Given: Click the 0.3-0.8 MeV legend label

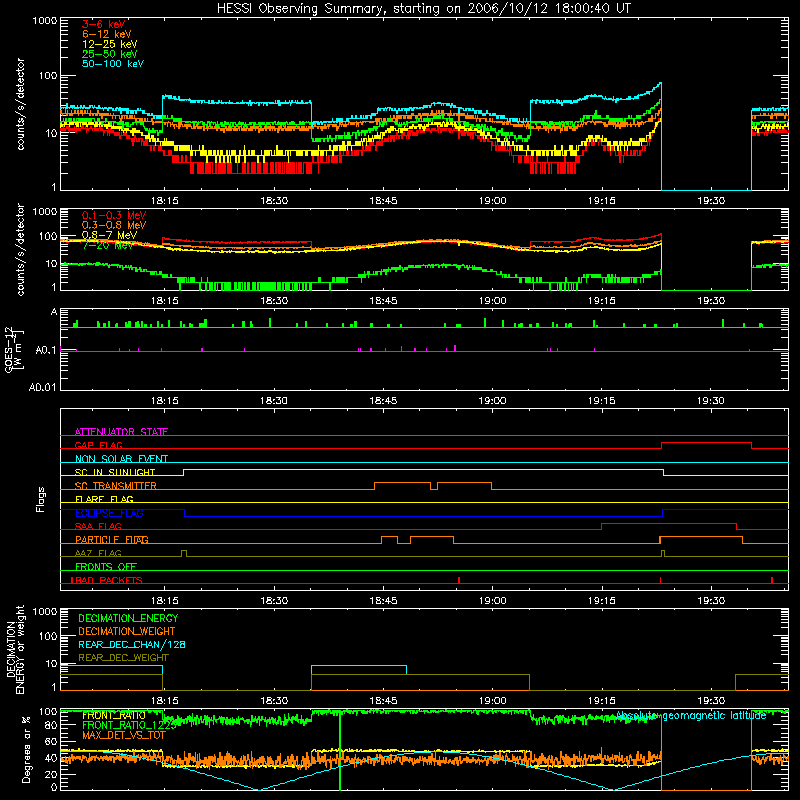Looking at the screenshot, I should tap(114, 225).
